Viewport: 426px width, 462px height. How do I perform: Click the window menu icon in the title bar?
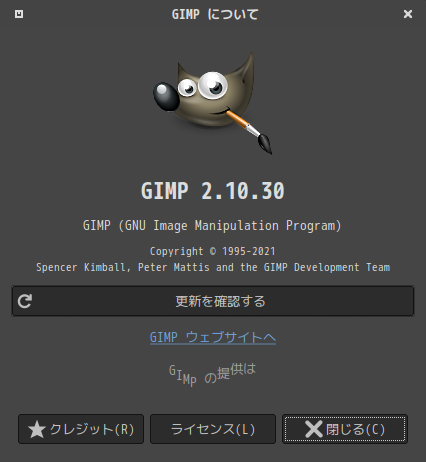[x=19, y=14]
